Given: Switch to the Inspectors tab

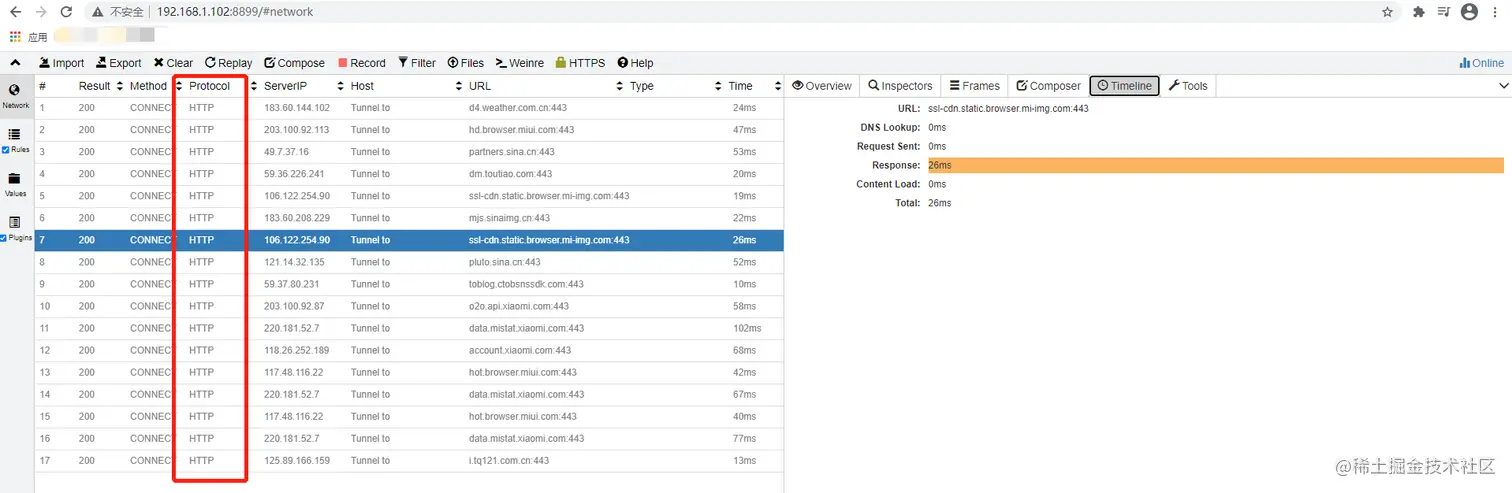Looking at the screenshot, I should pyautogui.click(x=900, y=86).
